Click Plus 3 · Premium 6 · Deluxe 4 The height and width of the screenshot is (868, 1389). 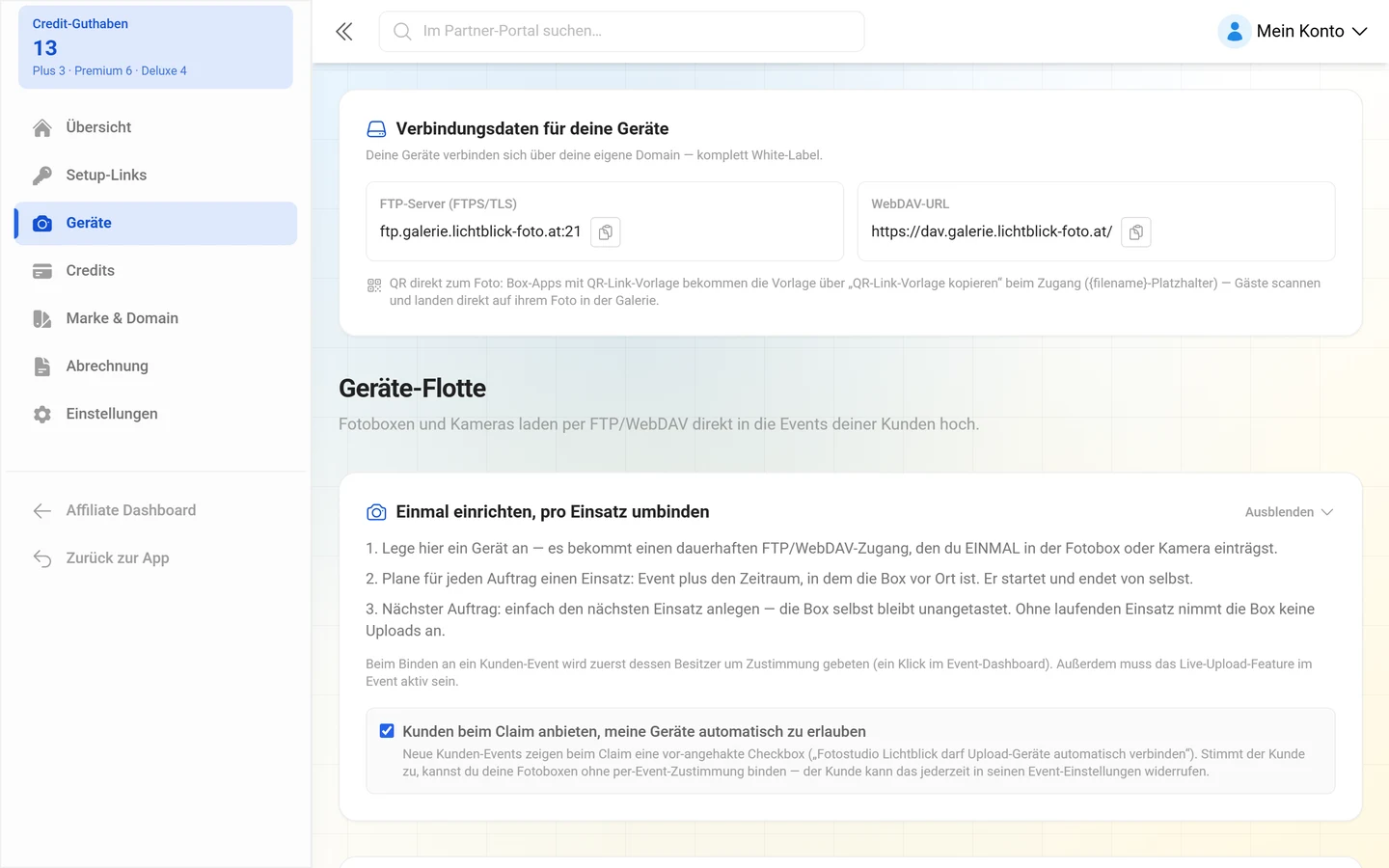point(109,71)
